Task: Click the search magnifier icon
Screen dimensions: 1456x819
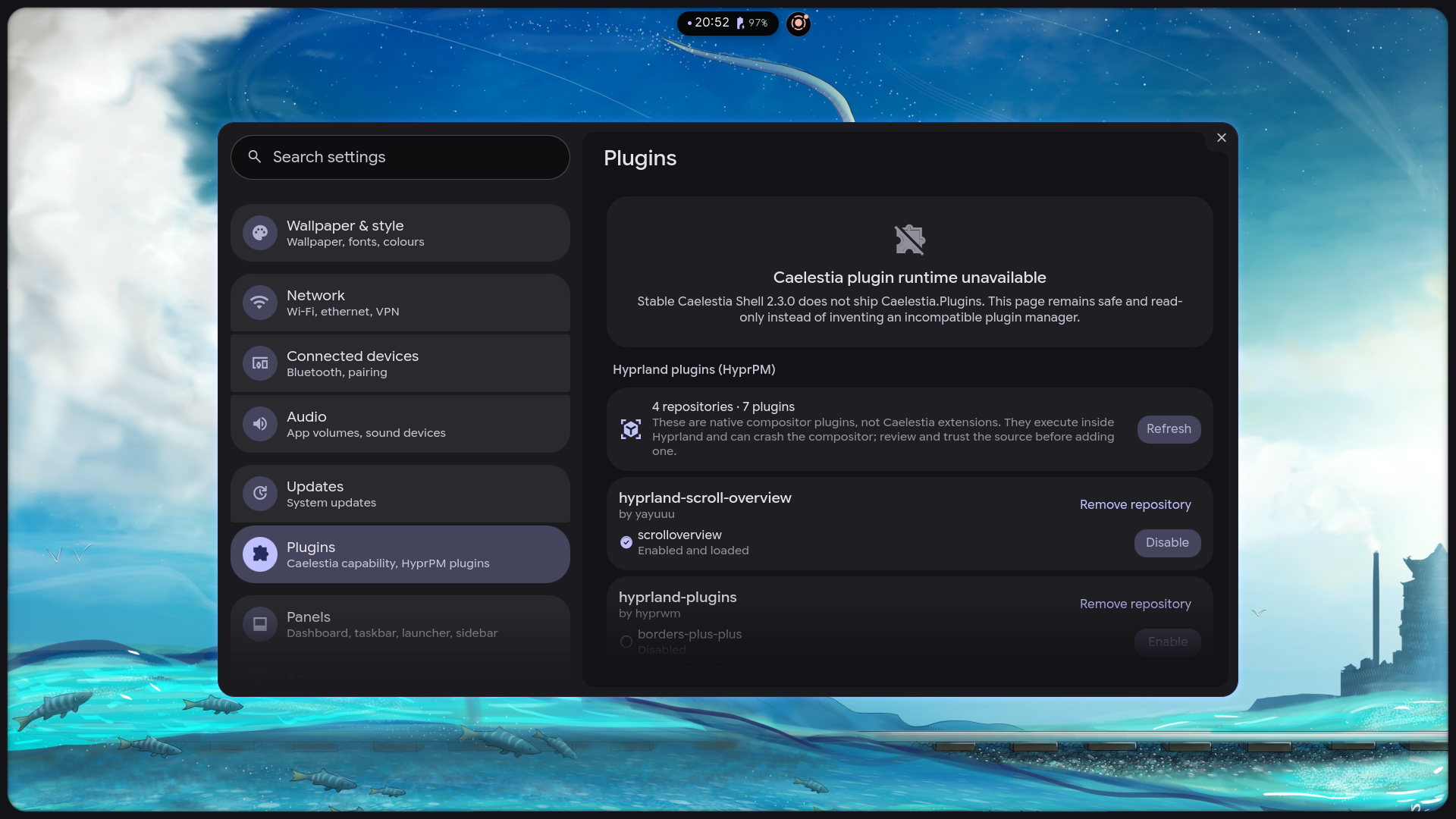Action: pos(255,157)
